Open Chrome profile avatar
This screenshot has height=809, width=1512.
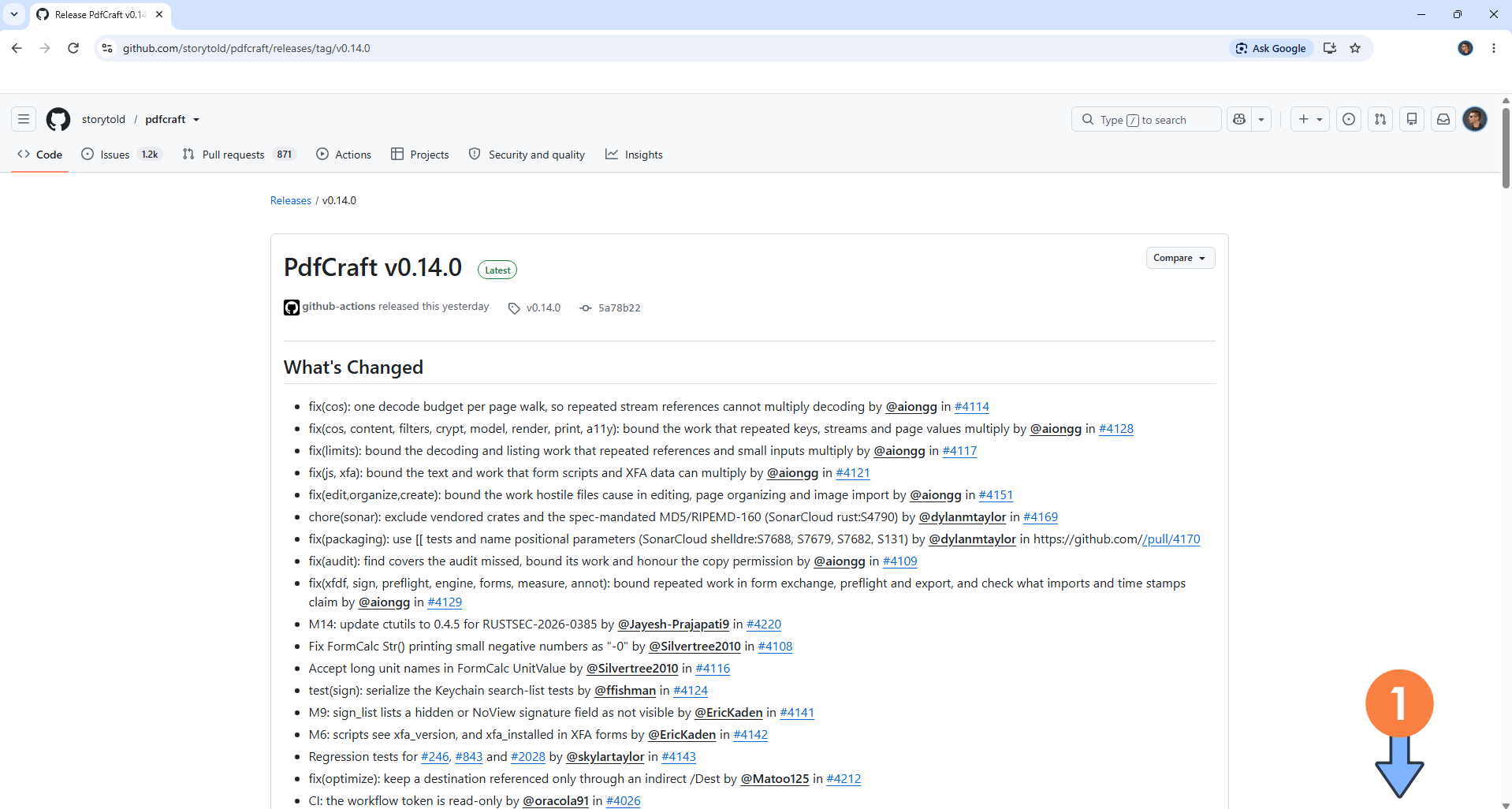pos(1465,48)
